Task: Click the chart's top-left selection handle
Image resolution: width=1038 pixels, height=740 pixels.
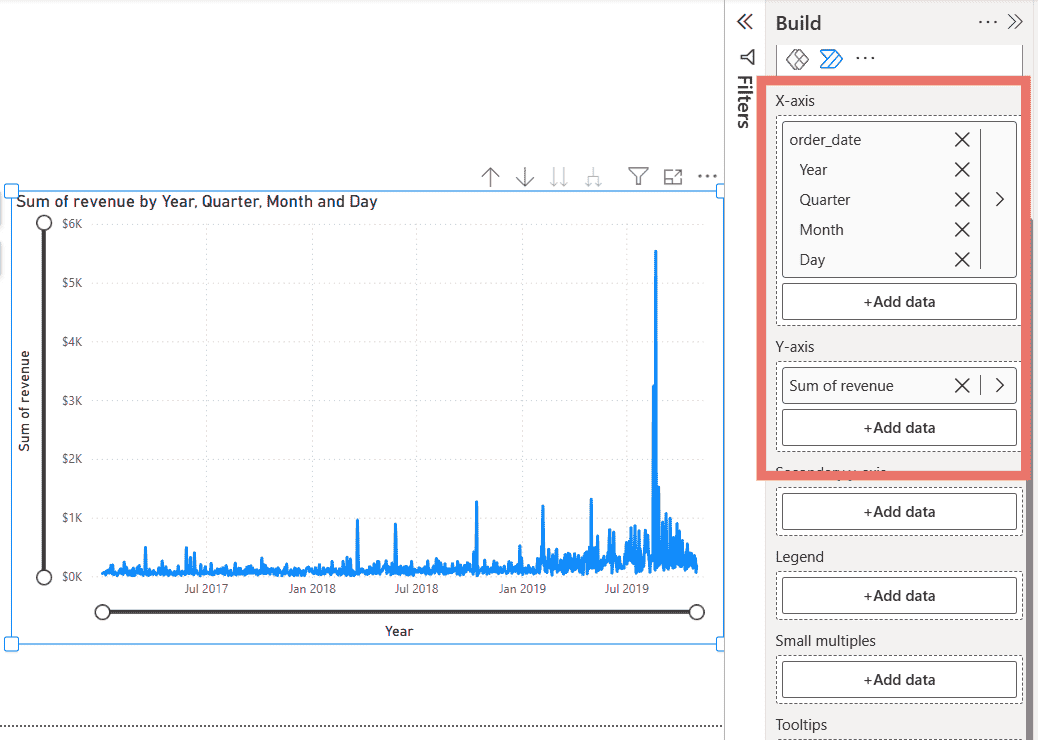Action: coord(11,191)
